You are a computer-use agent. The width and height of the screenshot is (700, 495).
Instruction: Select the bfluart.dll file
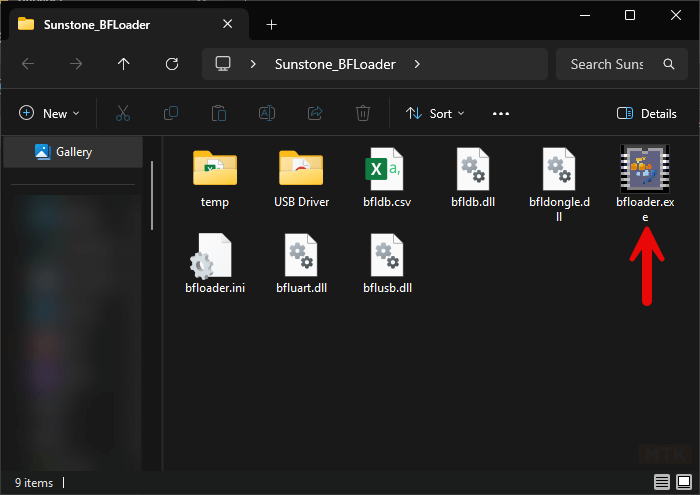coord(301,263)
